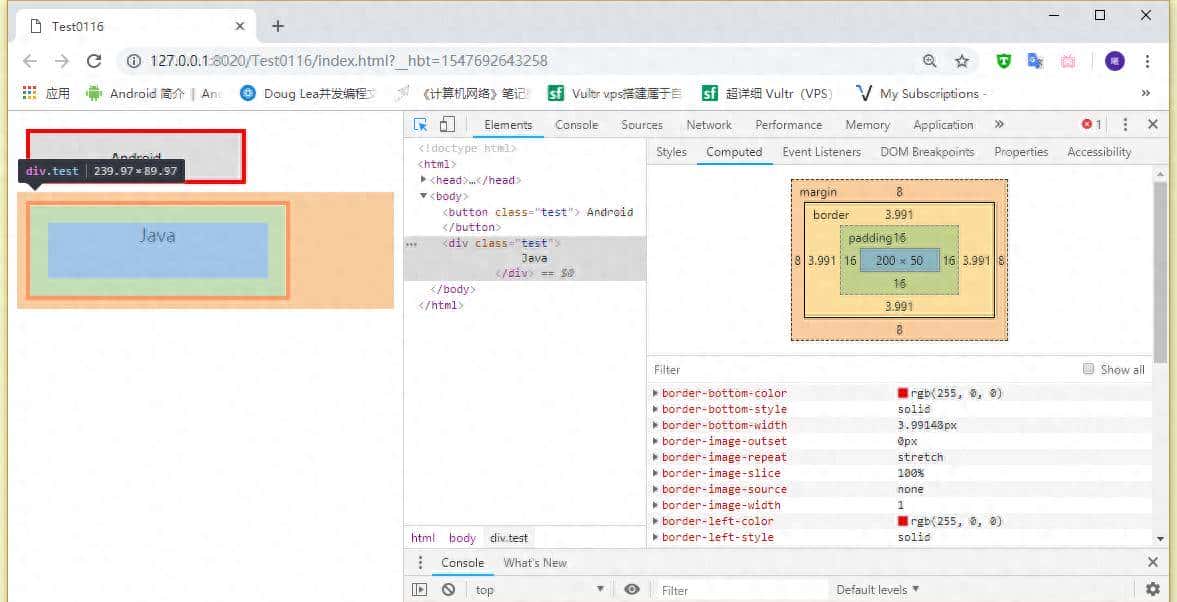Viewport: 1177px width, 602px height.
Task: Select body in the breadcrumb trail
Action: [x=462, y=538]
